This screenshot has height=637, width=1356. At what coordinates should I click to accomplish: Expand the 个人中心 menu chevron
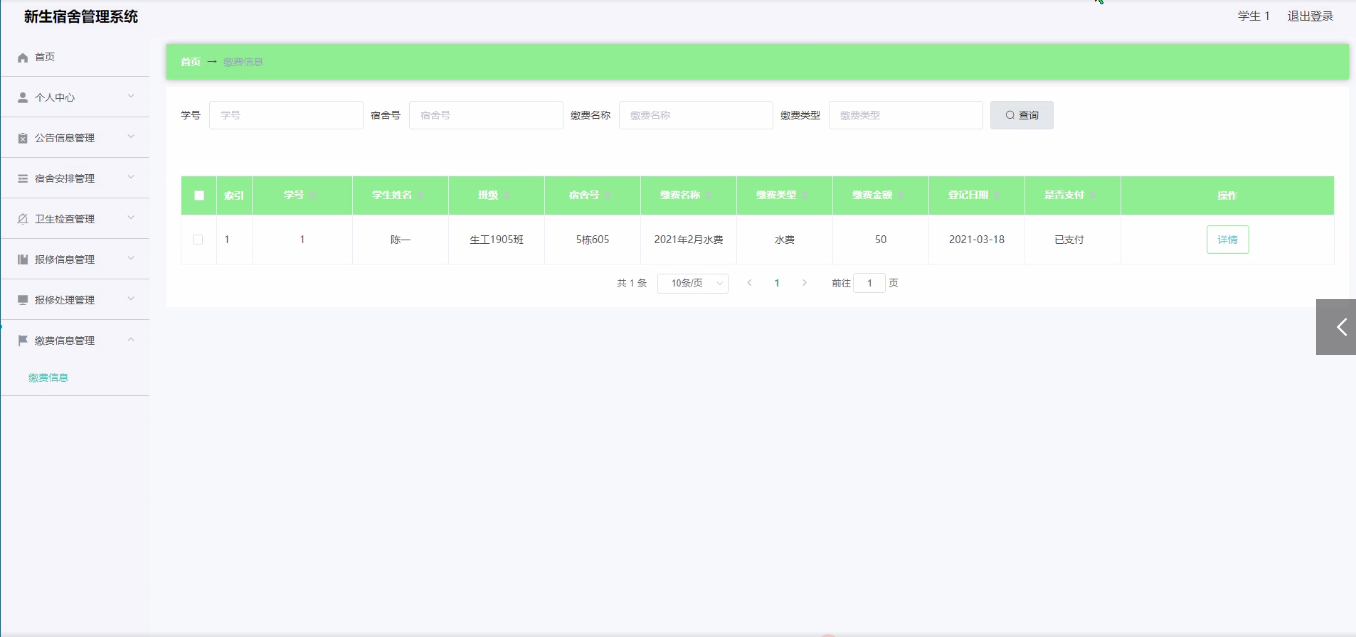[x=131, y=97]
